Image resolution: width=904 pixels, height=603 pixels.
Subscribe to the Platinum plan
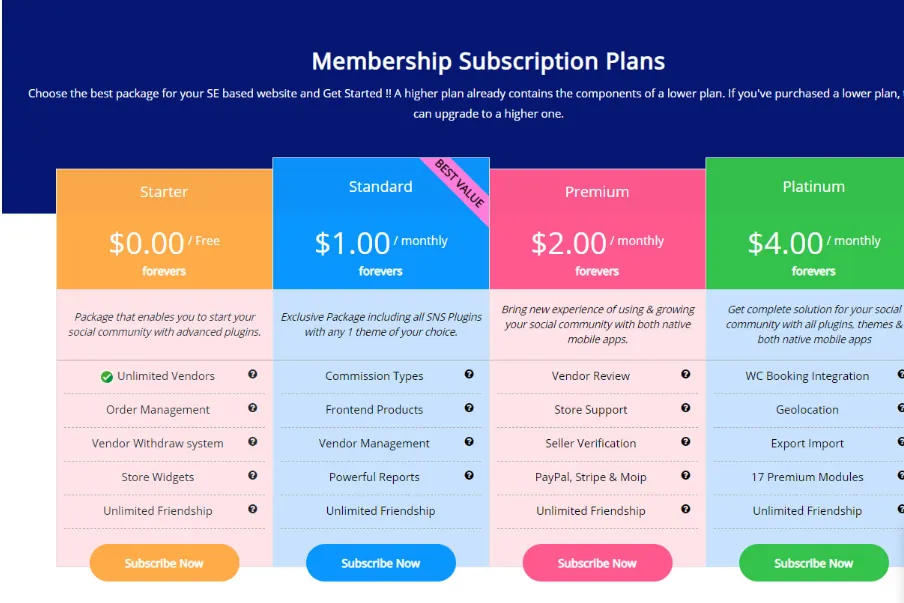pos(813,563)
